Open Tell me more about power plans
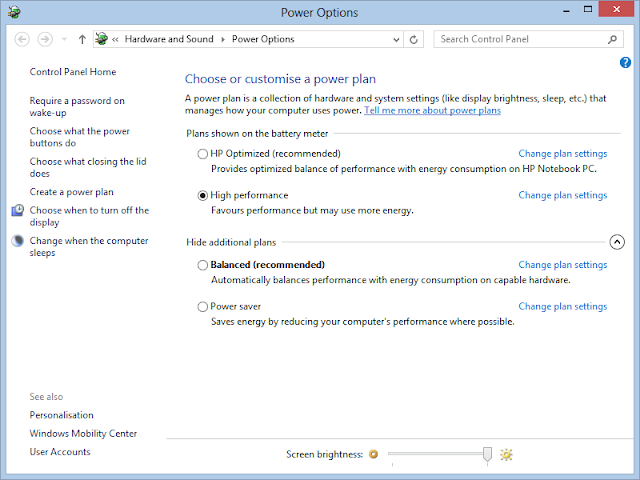The image size is (640, 480). point(432,111)
